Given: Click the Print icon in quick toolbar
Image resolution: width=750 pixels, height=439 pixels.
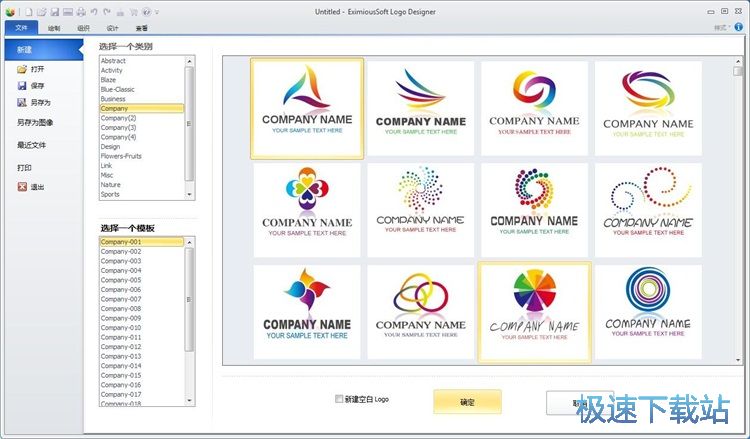Looking at the screenshot, I should click(x=81, y=12).
